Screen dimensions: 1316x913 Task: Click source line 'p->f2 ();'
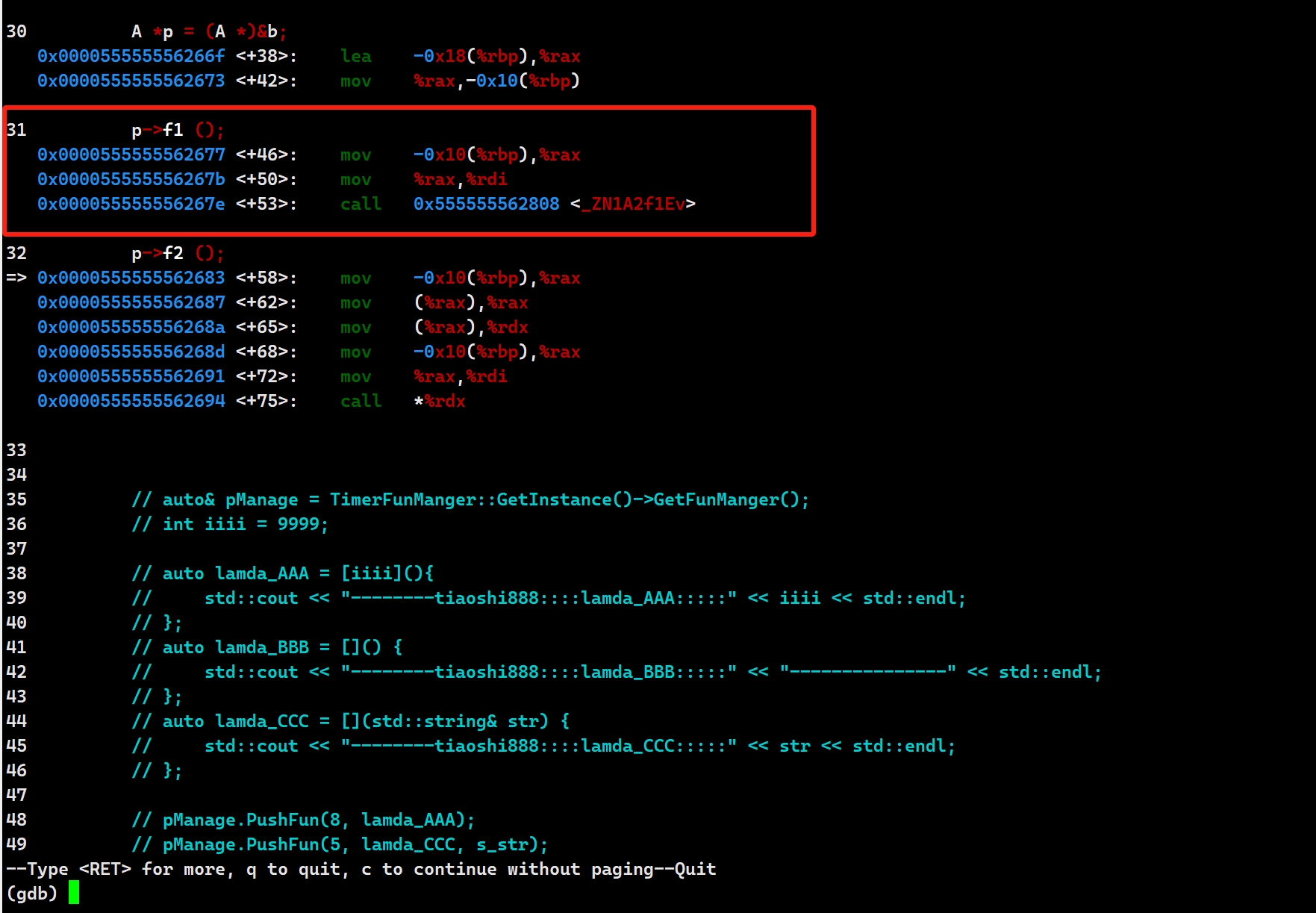click(x=178, y=253)
